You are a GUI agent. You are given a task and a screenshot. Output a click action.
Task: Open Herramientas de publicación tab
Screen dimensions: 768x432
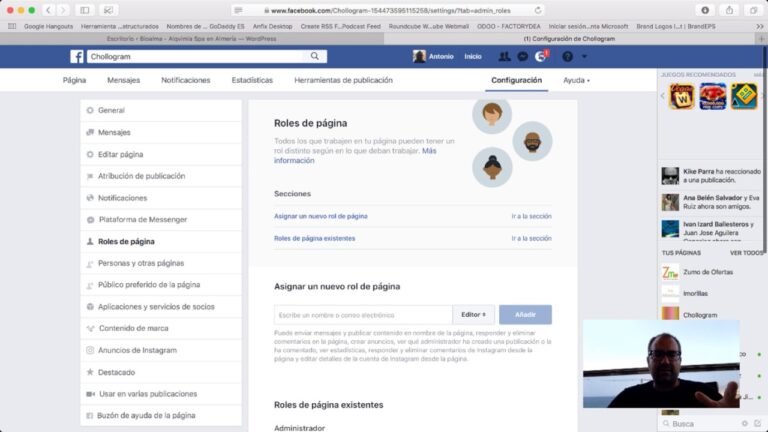(343, 80)
